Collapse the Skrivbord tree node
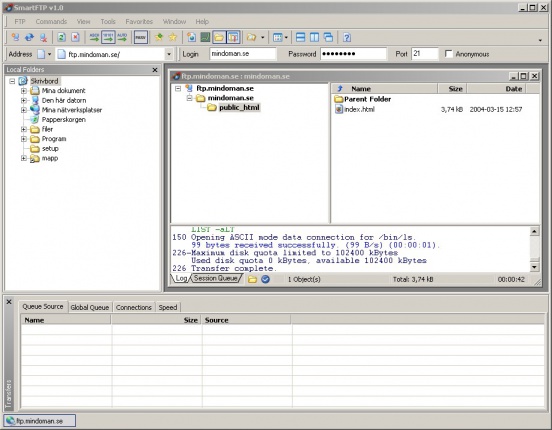The width and height of the screenshot is (552, 430). click(12, 81)
